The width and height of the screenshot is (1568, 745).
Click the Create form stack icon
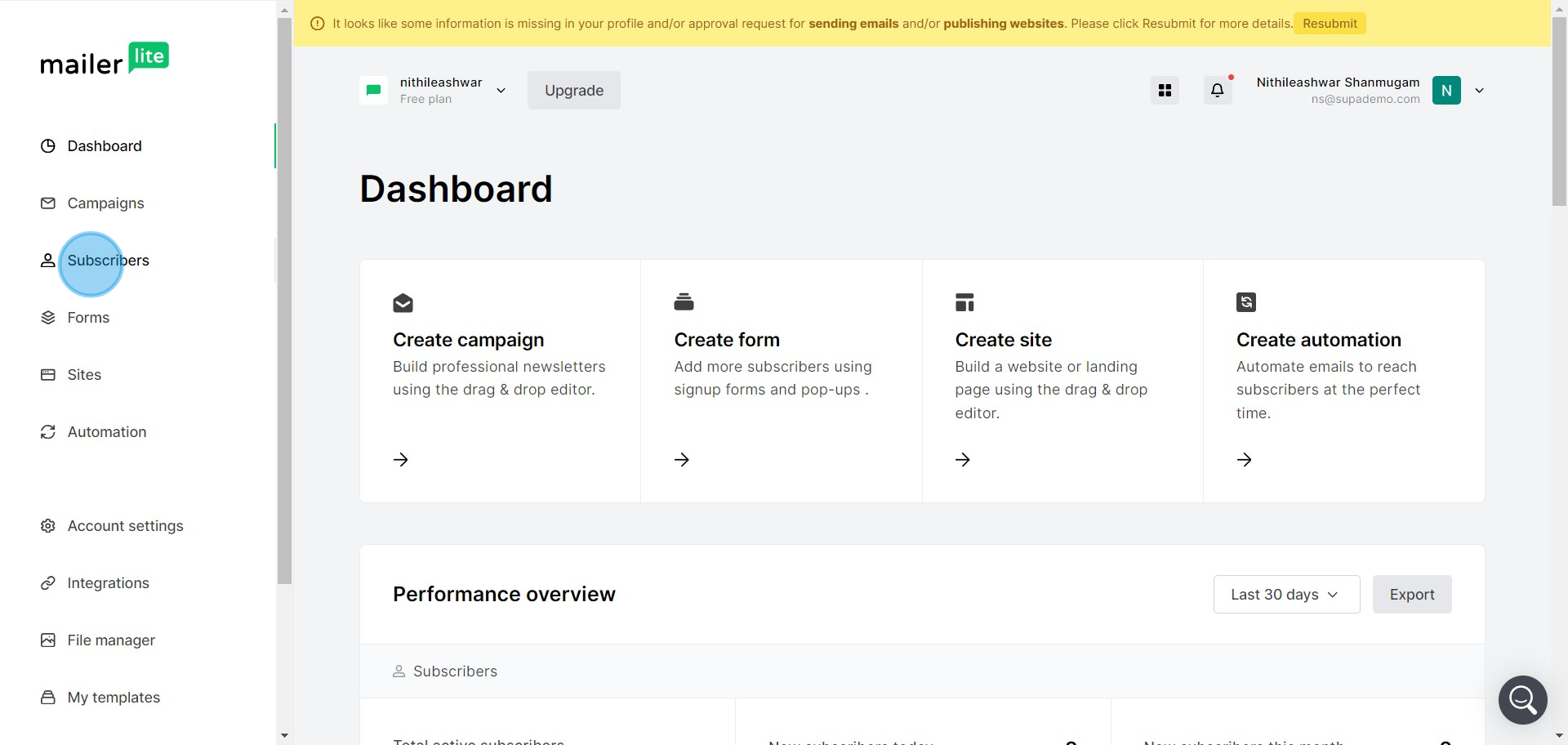684,302
